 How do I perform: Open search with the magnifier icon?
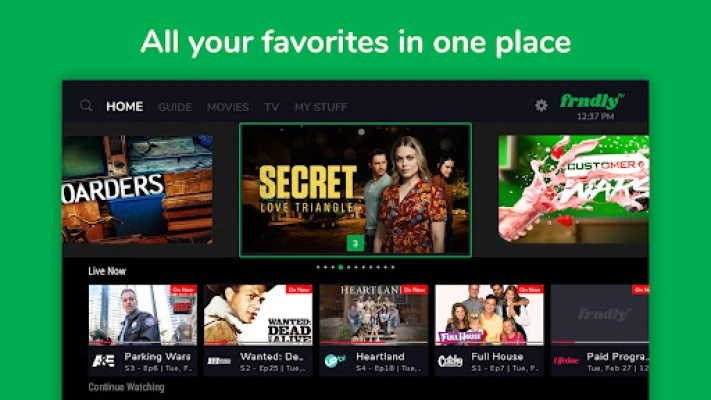(x=86, y=106)
